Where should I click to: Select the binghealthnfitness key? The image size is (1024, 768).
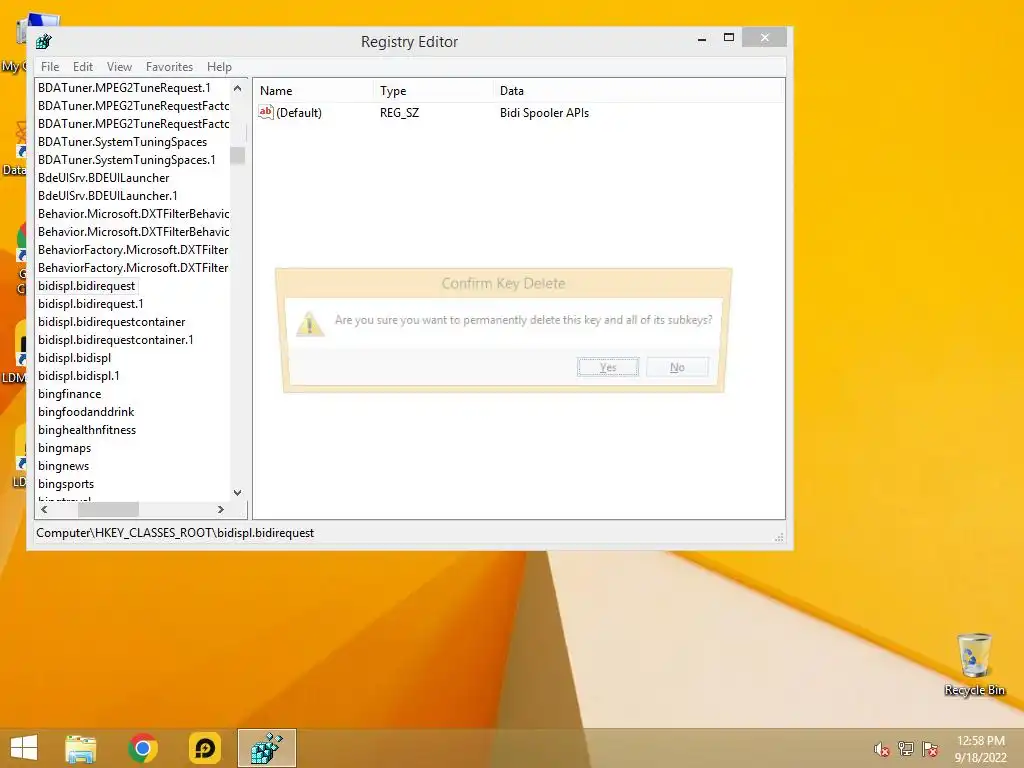pos(87,430)
